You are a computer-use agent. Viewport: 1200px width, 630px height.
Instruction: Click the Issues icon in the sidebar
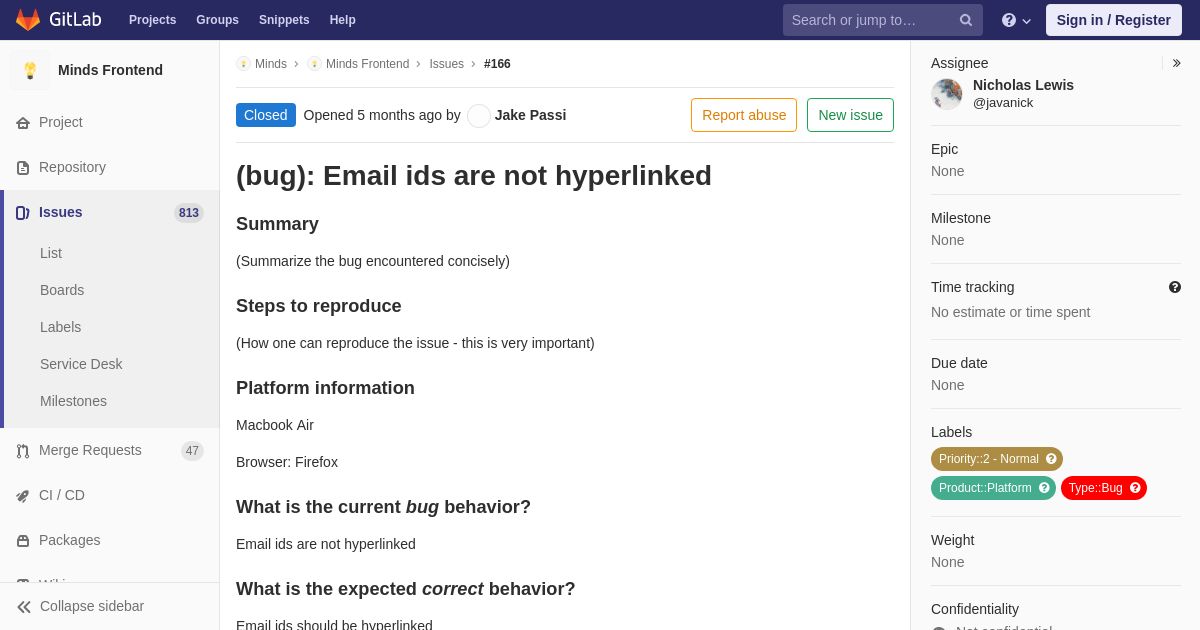coord(23,212)
